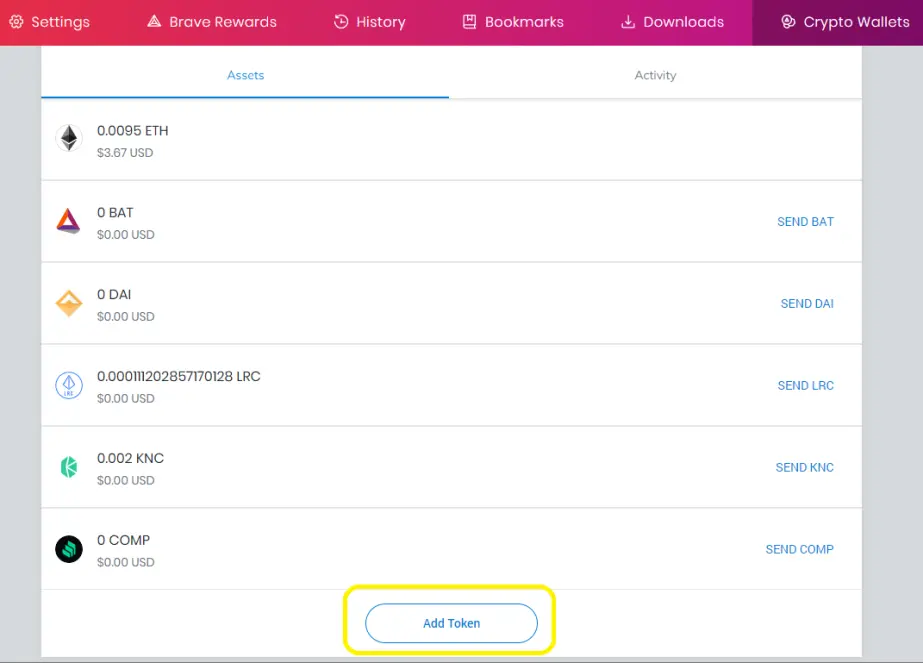Click the DAI token logo

tap(69, 303)
